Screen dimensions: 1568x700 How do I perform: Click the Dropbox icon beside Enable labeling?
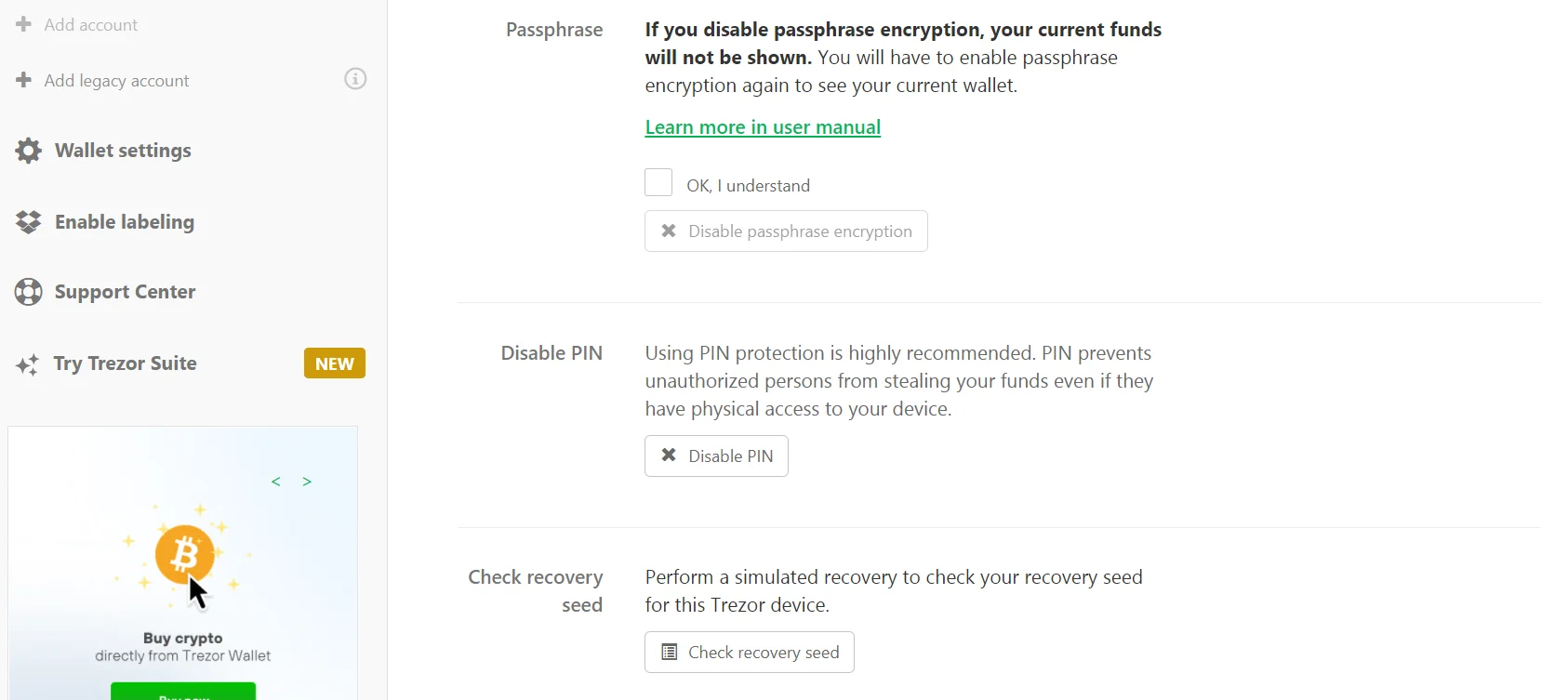(29, 222)
